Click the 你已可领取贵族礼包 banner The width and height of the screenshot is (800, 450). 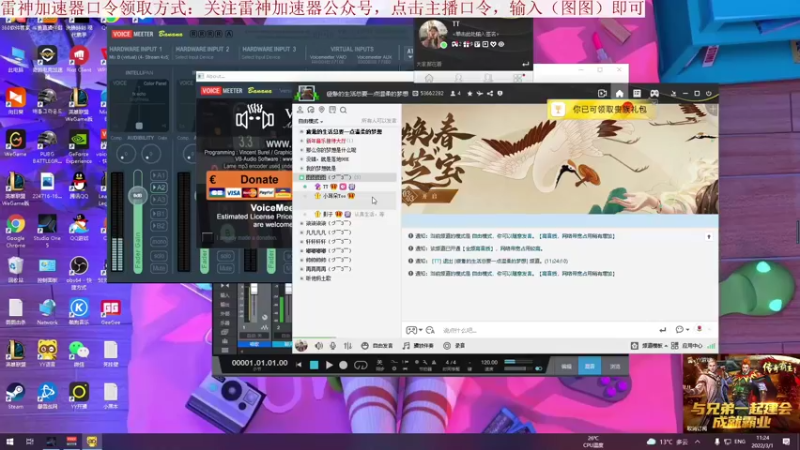coord(602,109)
